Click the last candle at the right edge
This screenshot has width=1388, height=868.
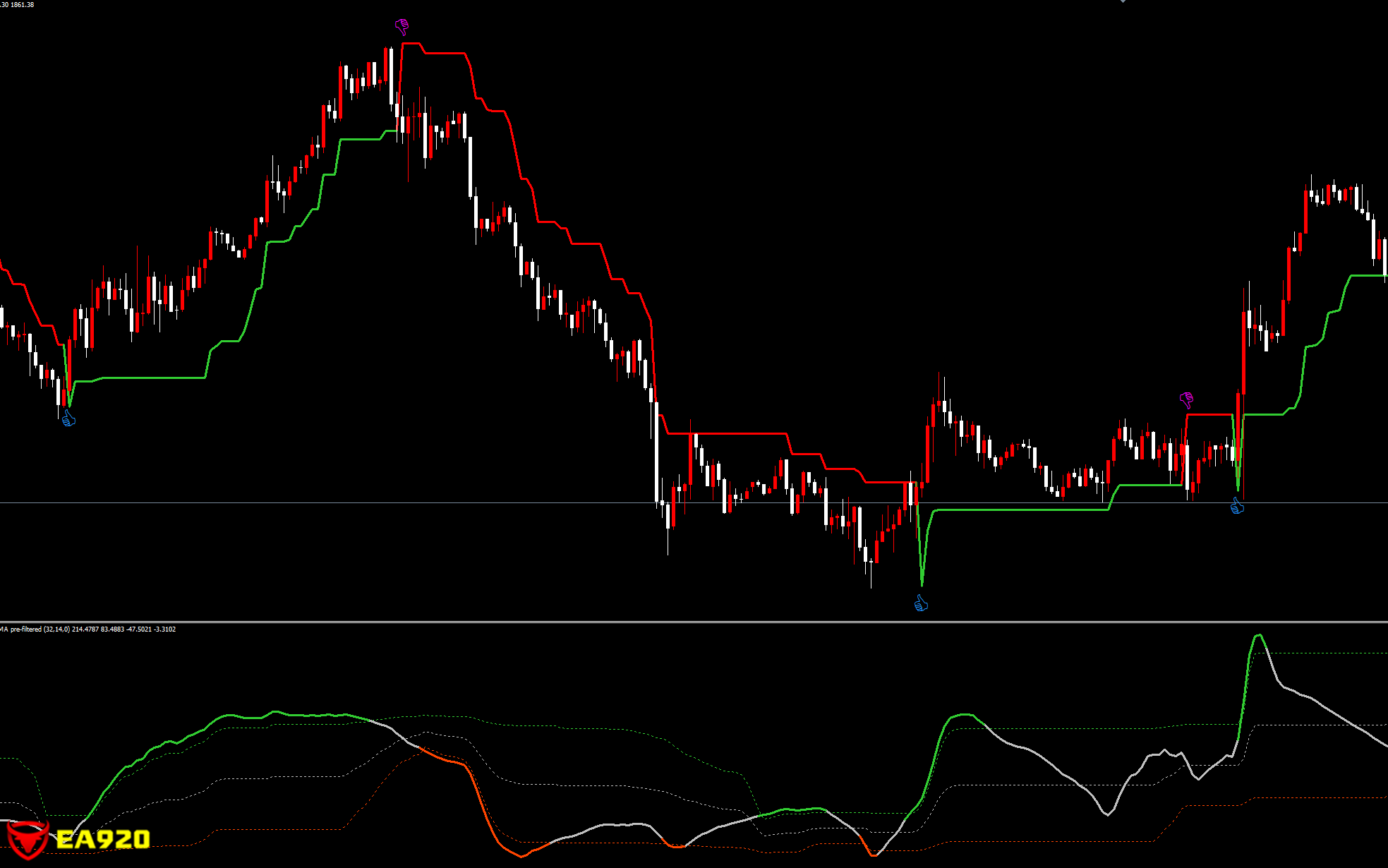(x=1384, y=258)
